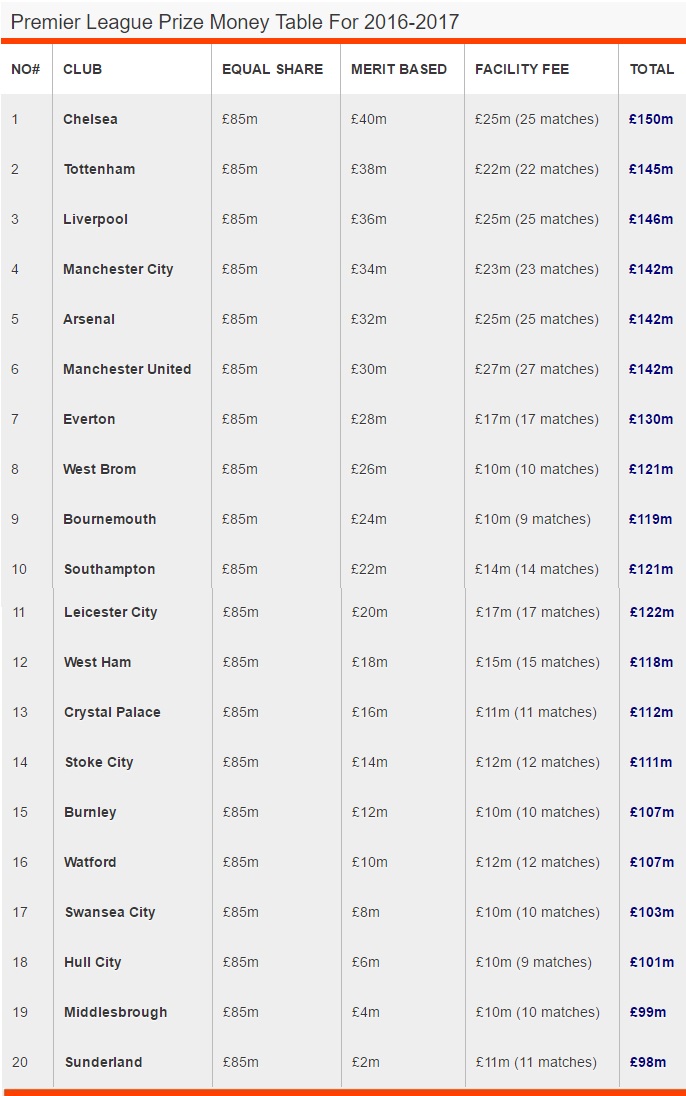Click Middlesbrough's £99m total
Viewport: 686px width, 1096px height.
tap(648, 1012)
